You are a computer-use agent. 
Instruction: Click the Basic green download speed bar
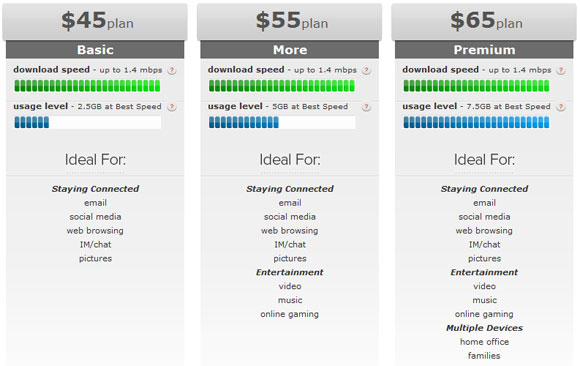[x=87, y=86]
